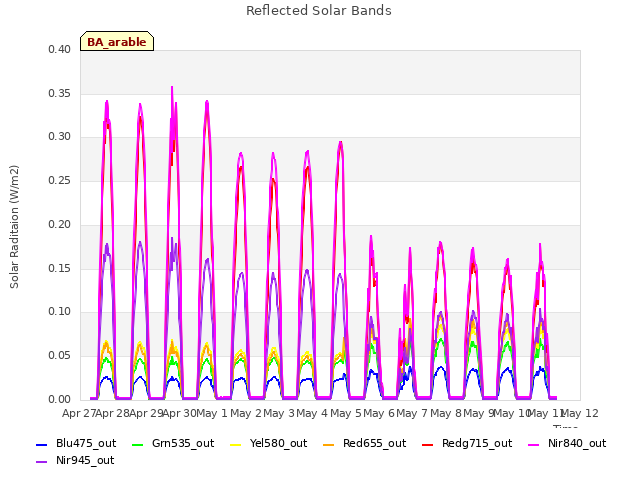Click the green Grn535_out legend swatch
Image resolution: width=640 pixels, height=480 pixels.
pyautogui.click(x=138, y=444)
